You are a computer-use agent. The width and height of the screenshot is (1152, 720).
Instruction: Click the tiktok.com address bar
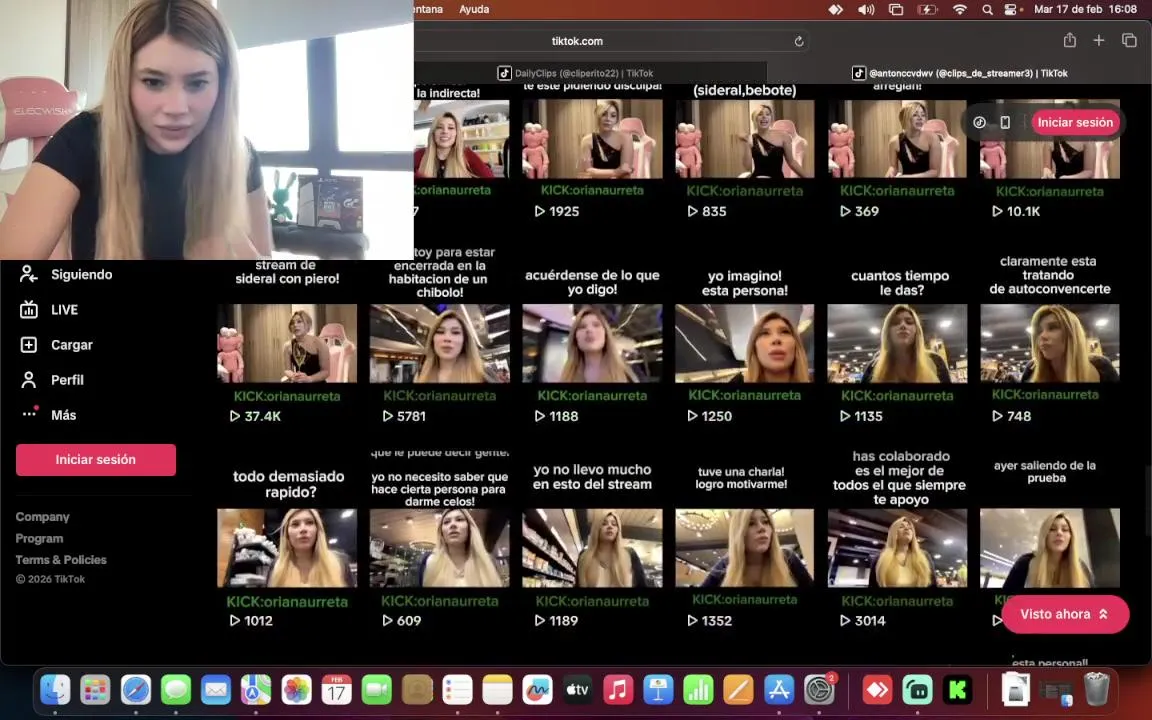click(x=577, y=41)
